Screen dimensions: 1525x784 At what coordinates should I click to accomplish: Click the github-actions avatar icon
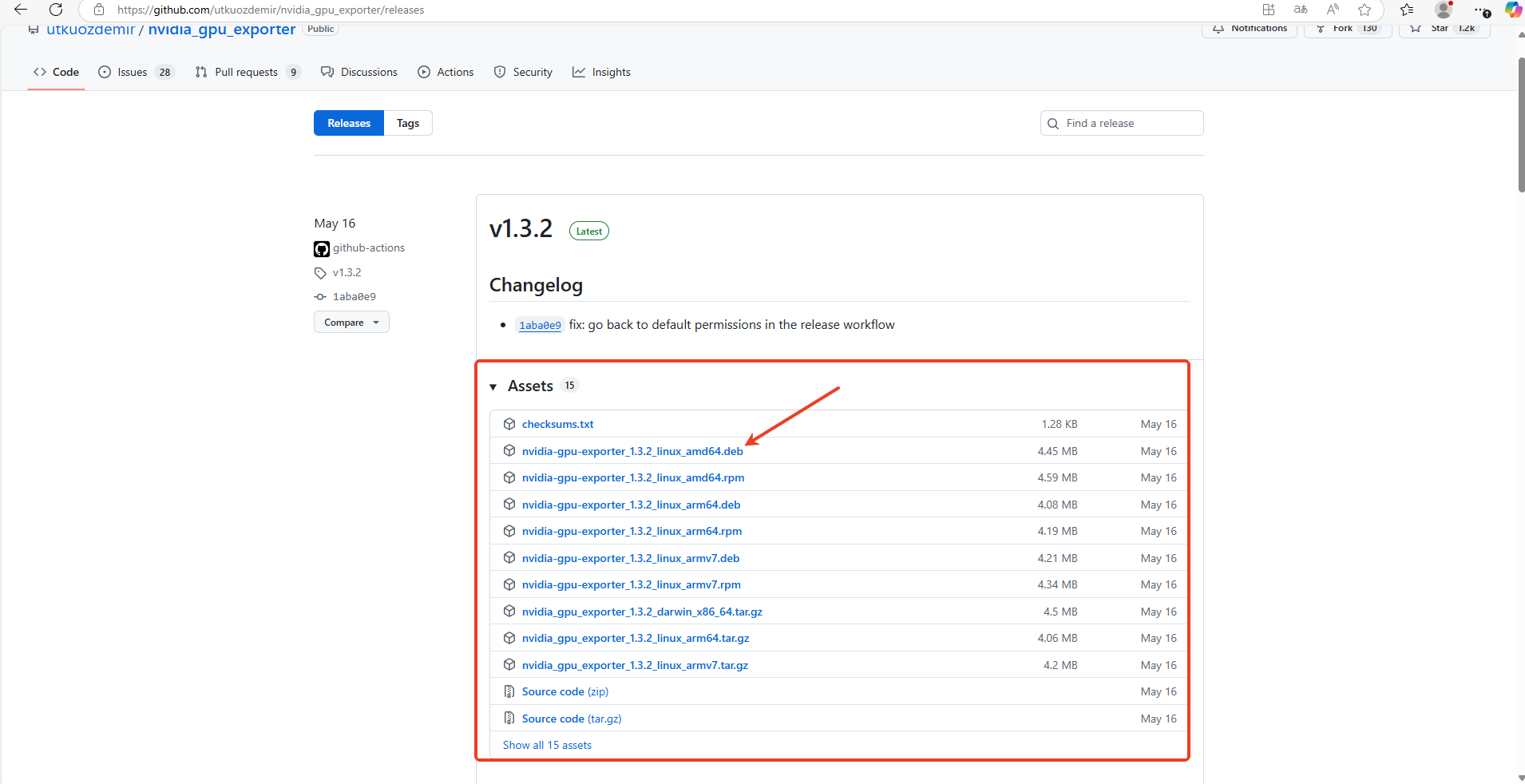(x=322, y=249)
